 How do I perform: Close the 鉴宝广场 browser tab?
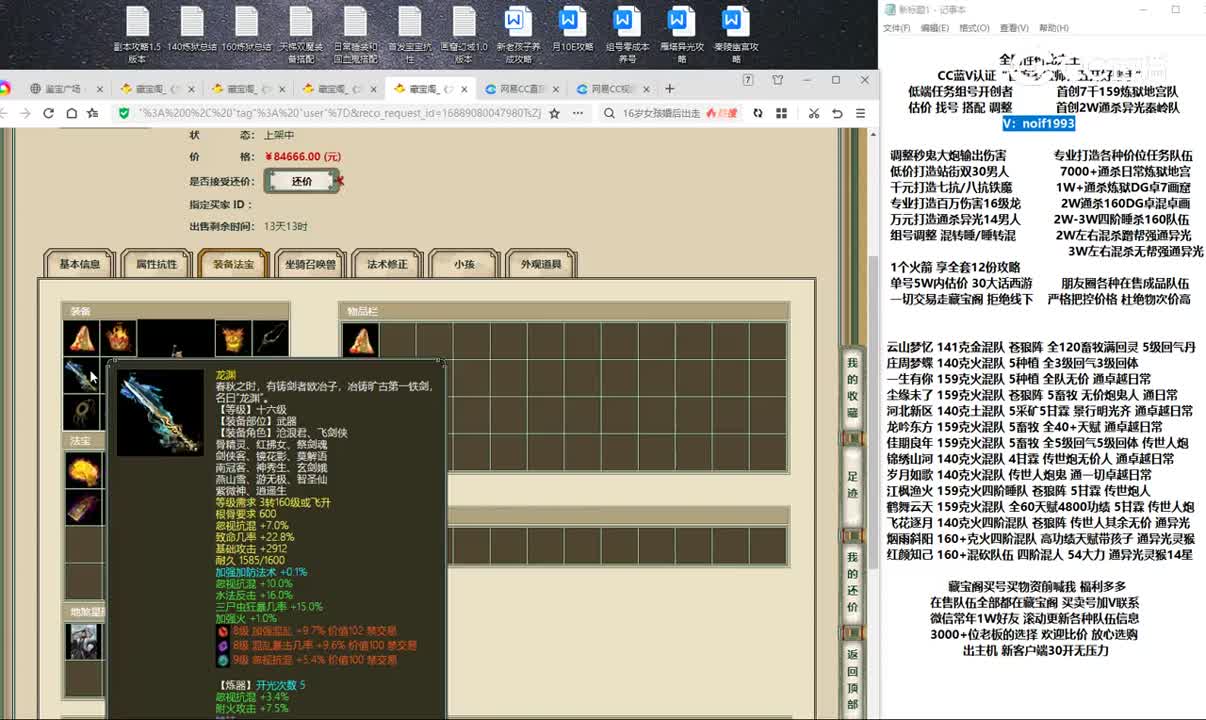point(102,89)
